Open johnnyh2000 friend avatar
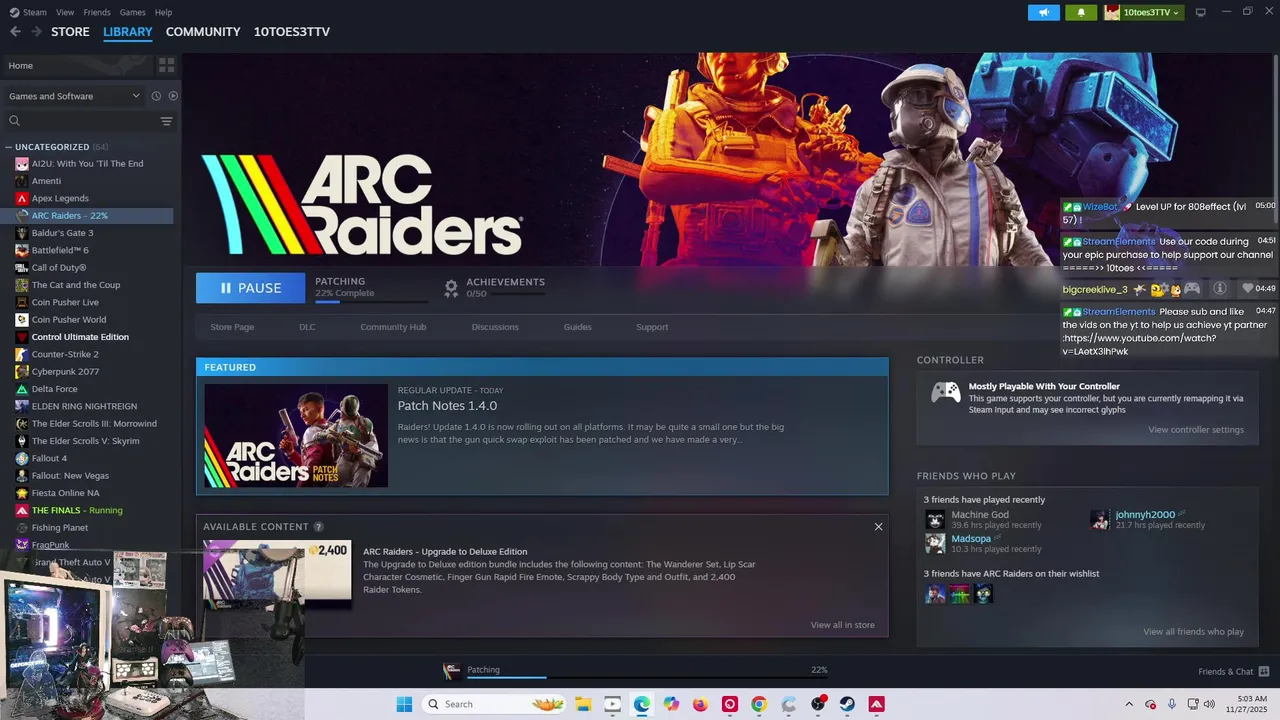 [x=1100, y=519]
